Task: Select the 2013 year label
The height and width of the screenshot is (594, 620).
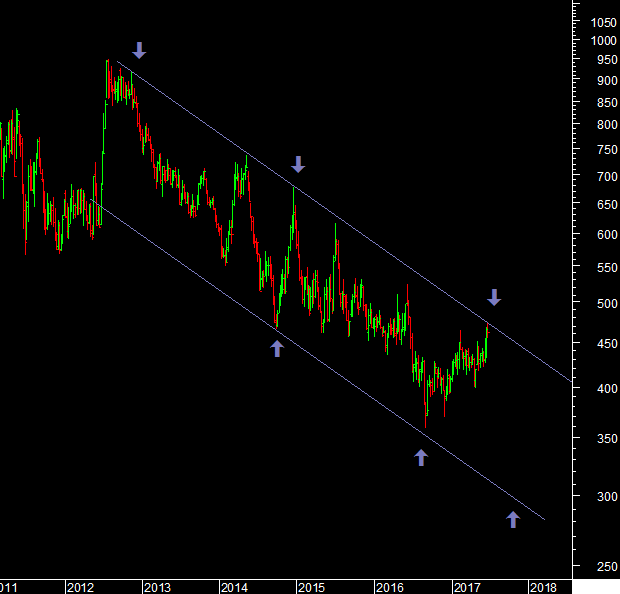Action: pyautogui.click(x=158, y=588)
